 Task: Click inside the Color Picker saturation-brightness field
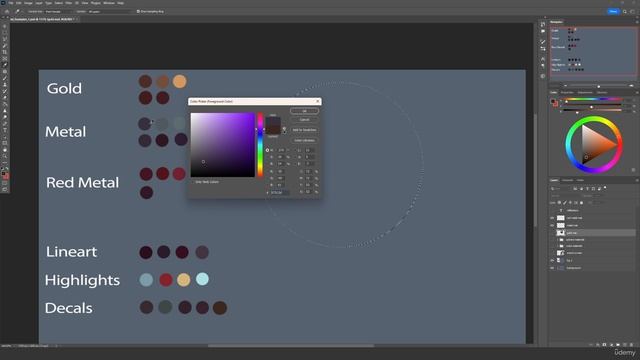pos(222,145)
